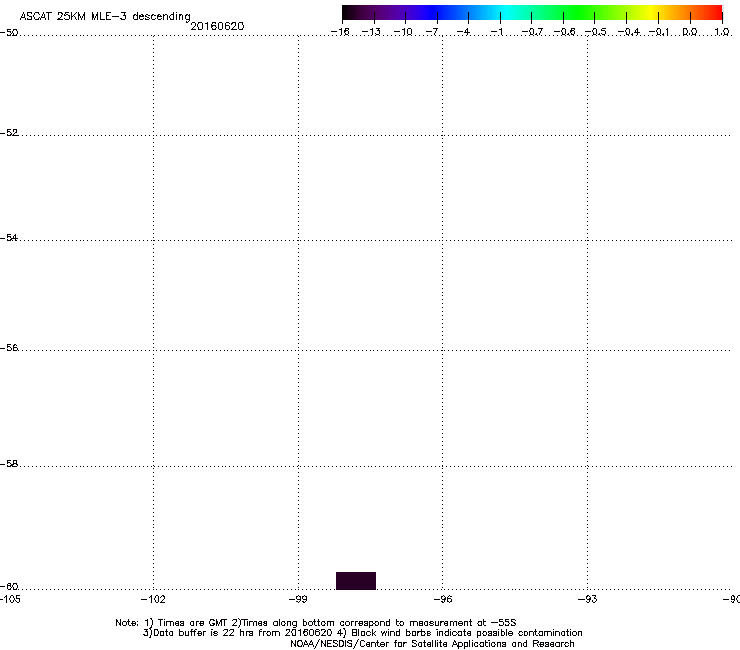
Task: Click the "-50" latitude axis label
Action: (x=9, y=33)
